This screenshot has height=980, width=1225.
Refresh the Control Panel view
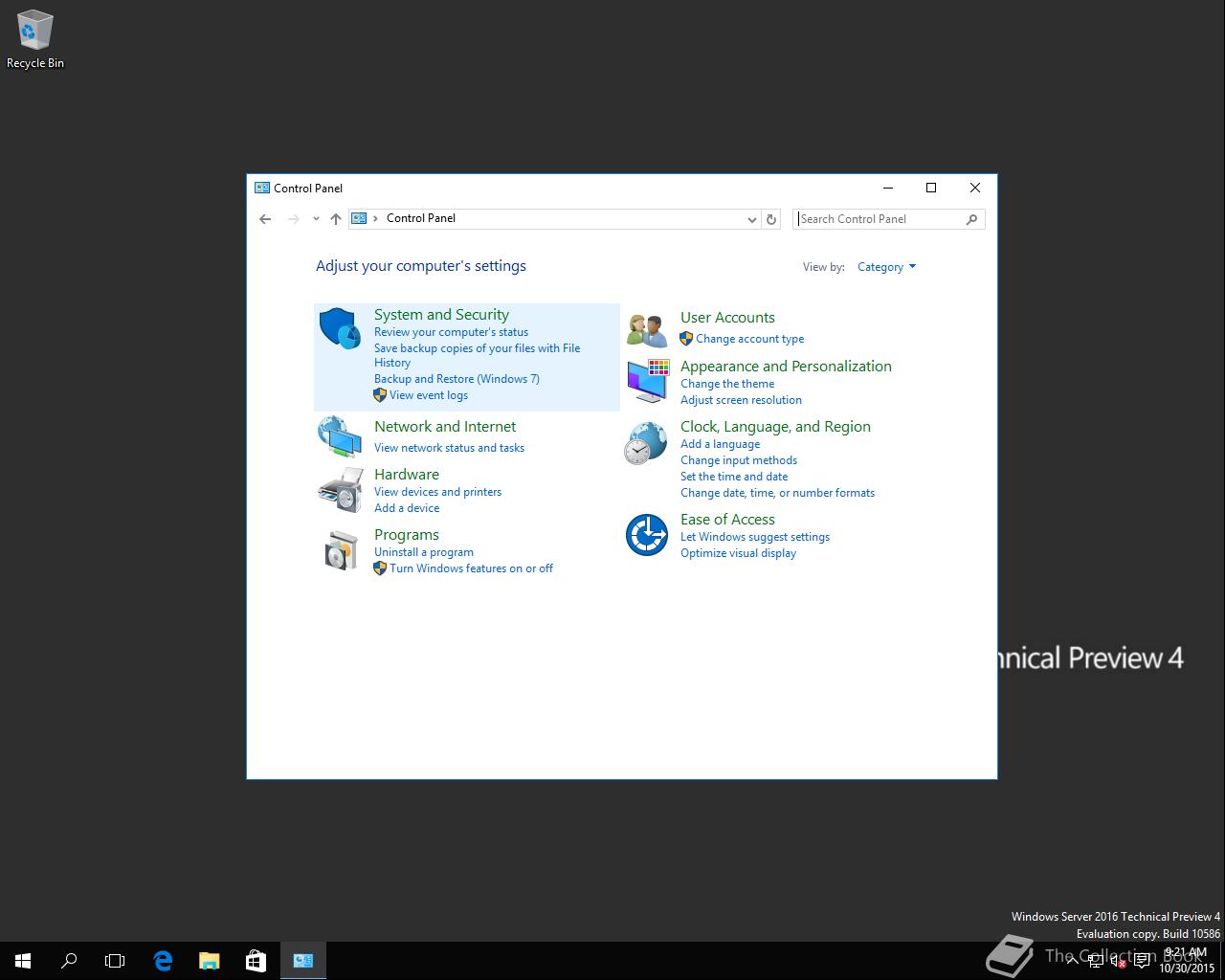click(771, 219)
